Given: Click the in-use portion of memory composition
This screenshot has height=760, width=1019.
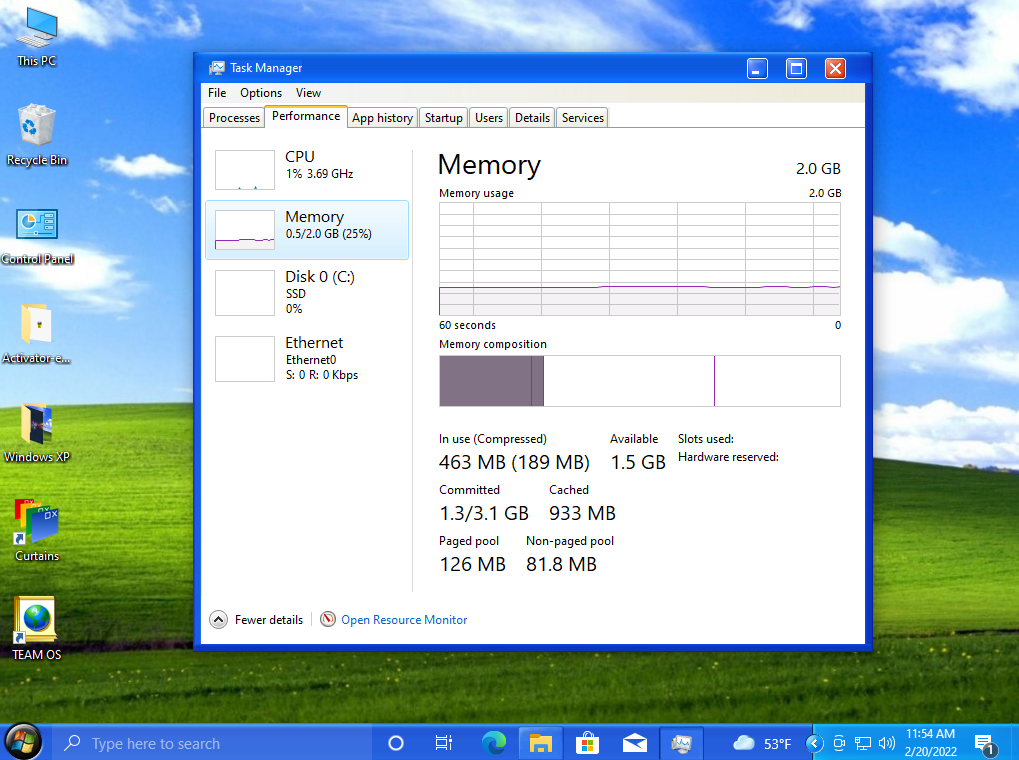Looking at the screenshot, I should [485, 381].
